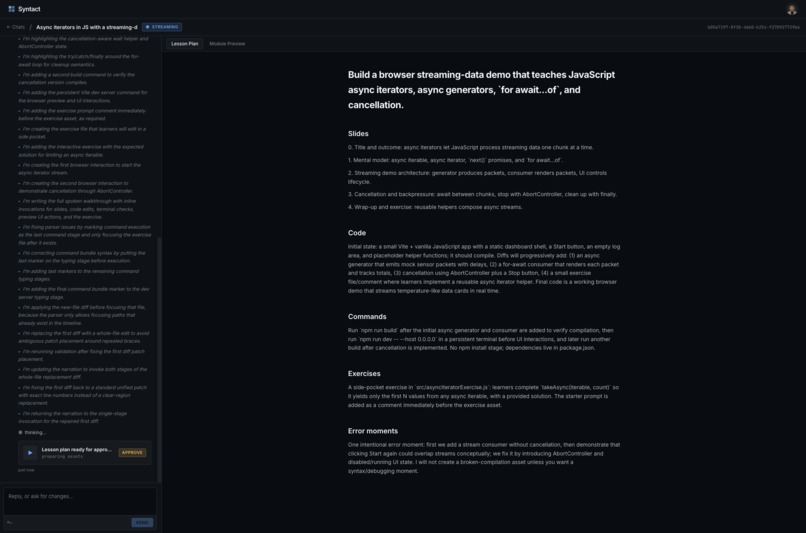Click the small icon below the reply box
The image size is (806, 533).
(x=9, y=523)
